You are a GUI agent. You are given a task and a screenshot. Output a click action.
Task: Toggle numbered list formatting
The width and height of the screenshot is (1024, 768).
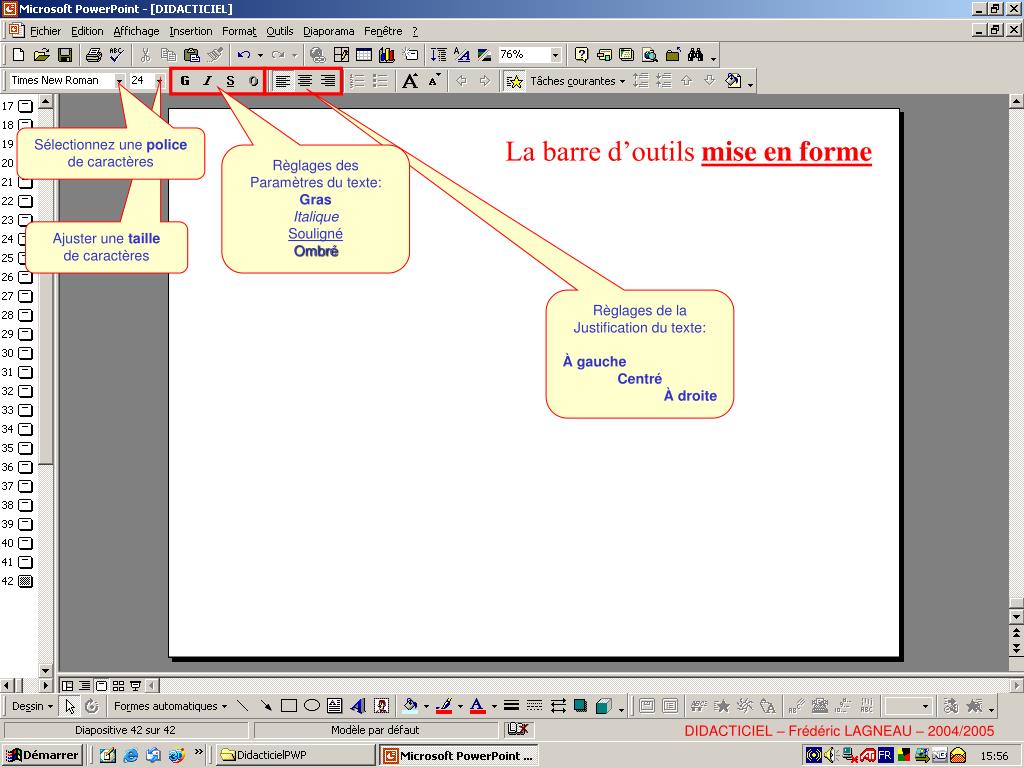click(x=357, y=81)
